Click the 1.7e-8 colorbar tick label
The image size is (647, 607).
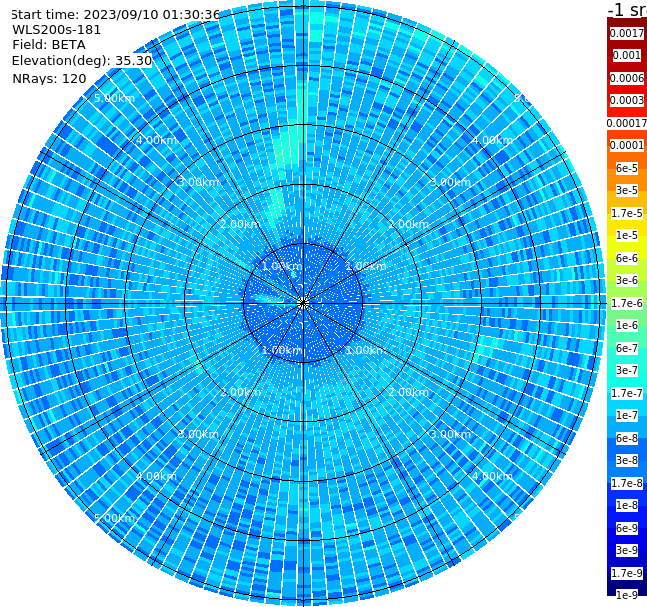coord(627,483)
